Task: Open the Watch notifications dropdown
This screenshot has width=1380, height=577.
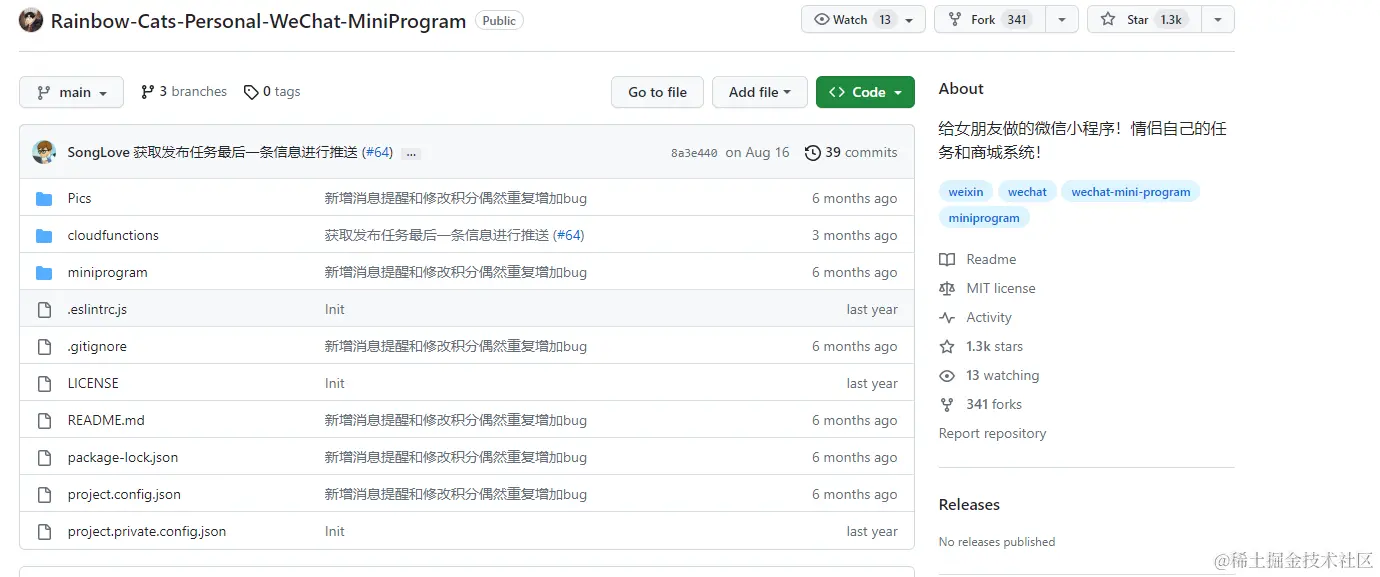Action: [x=863, y=19]
